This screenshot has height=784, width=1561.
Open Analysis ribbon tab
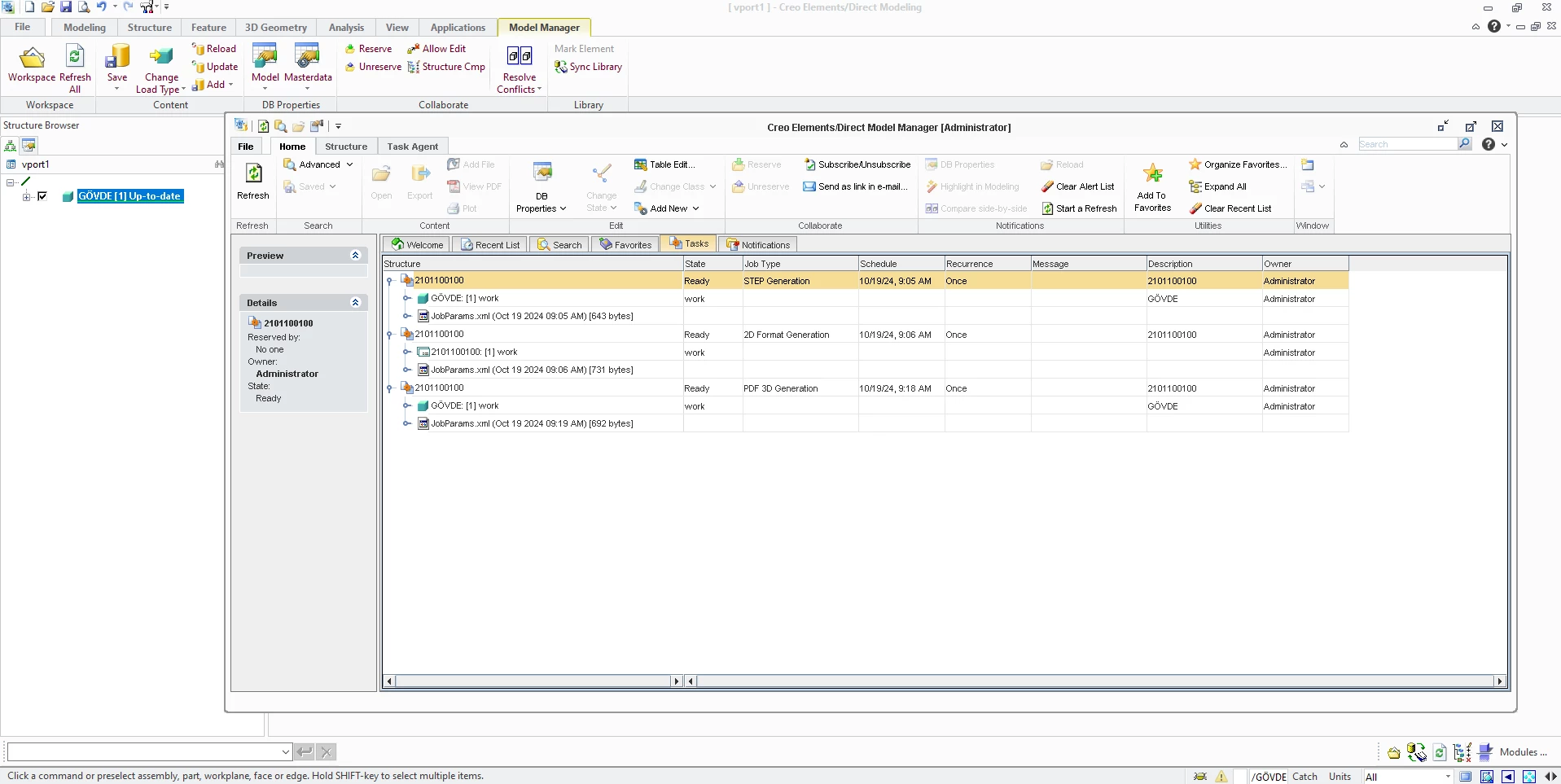(x=346, y=28)
